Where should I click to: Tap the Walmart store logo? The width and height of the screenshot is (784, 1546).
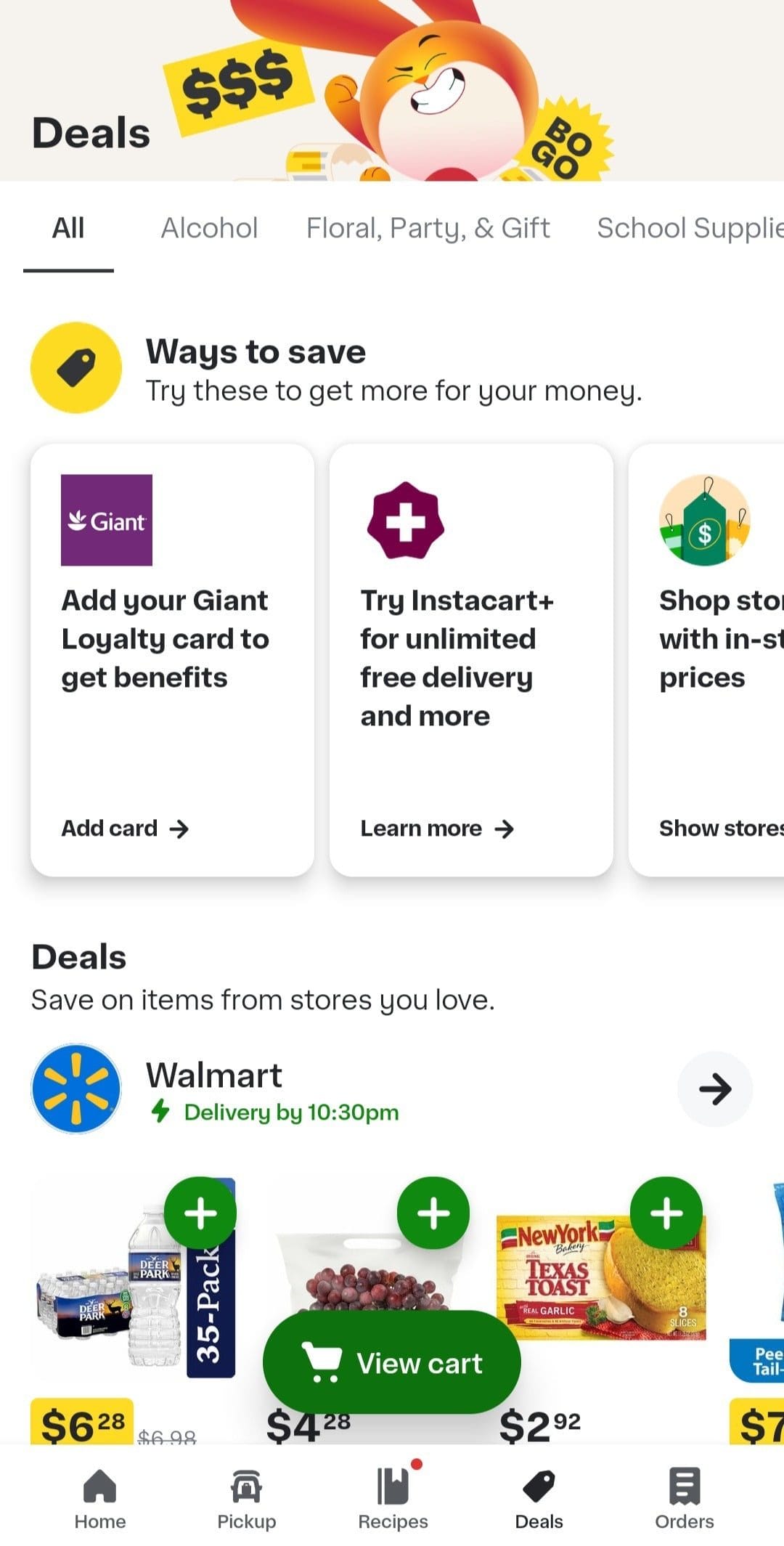click(x=76, y=1089)
